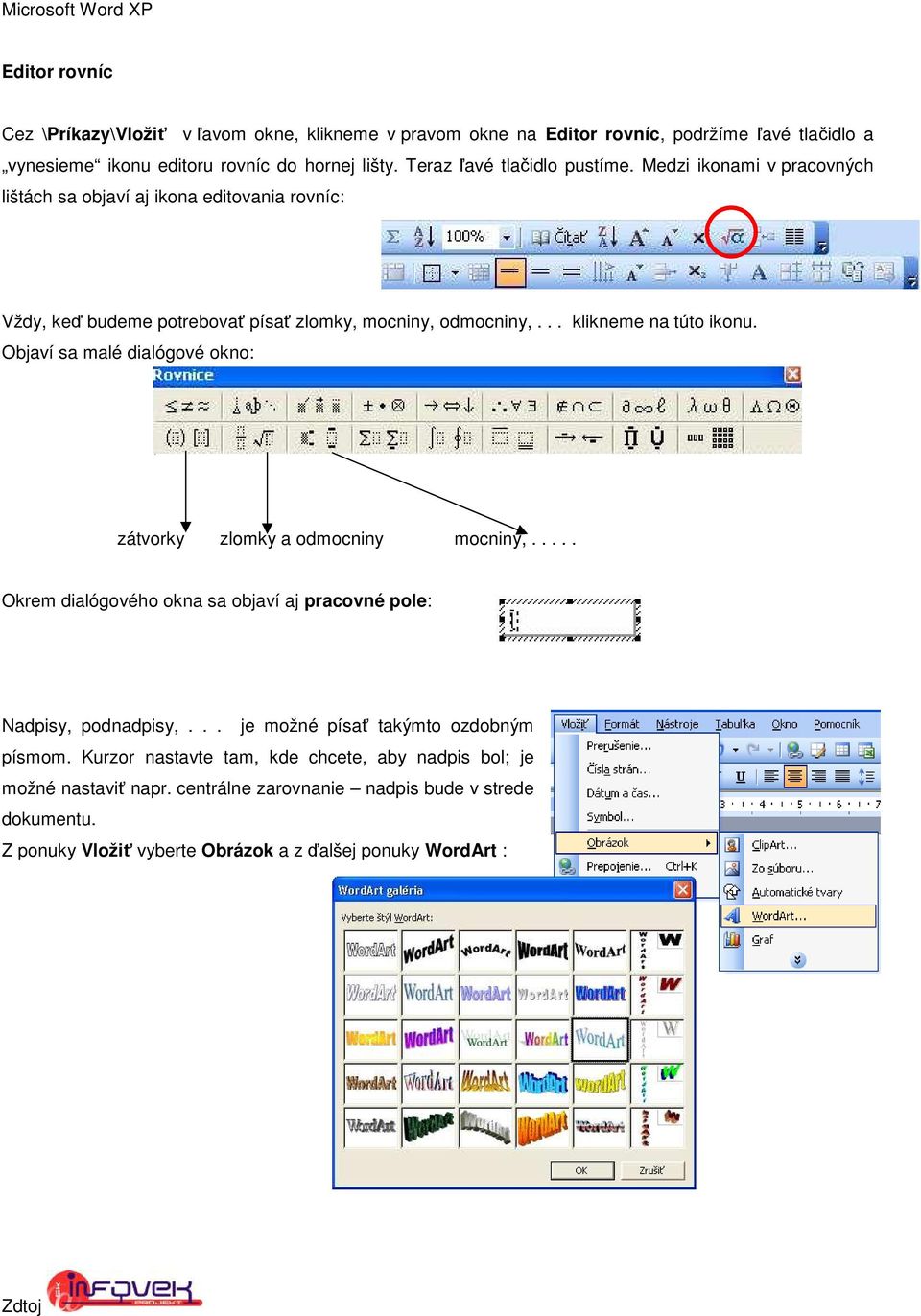Click inside the equation working field
921x1316 pixels.
click(570, 621)
